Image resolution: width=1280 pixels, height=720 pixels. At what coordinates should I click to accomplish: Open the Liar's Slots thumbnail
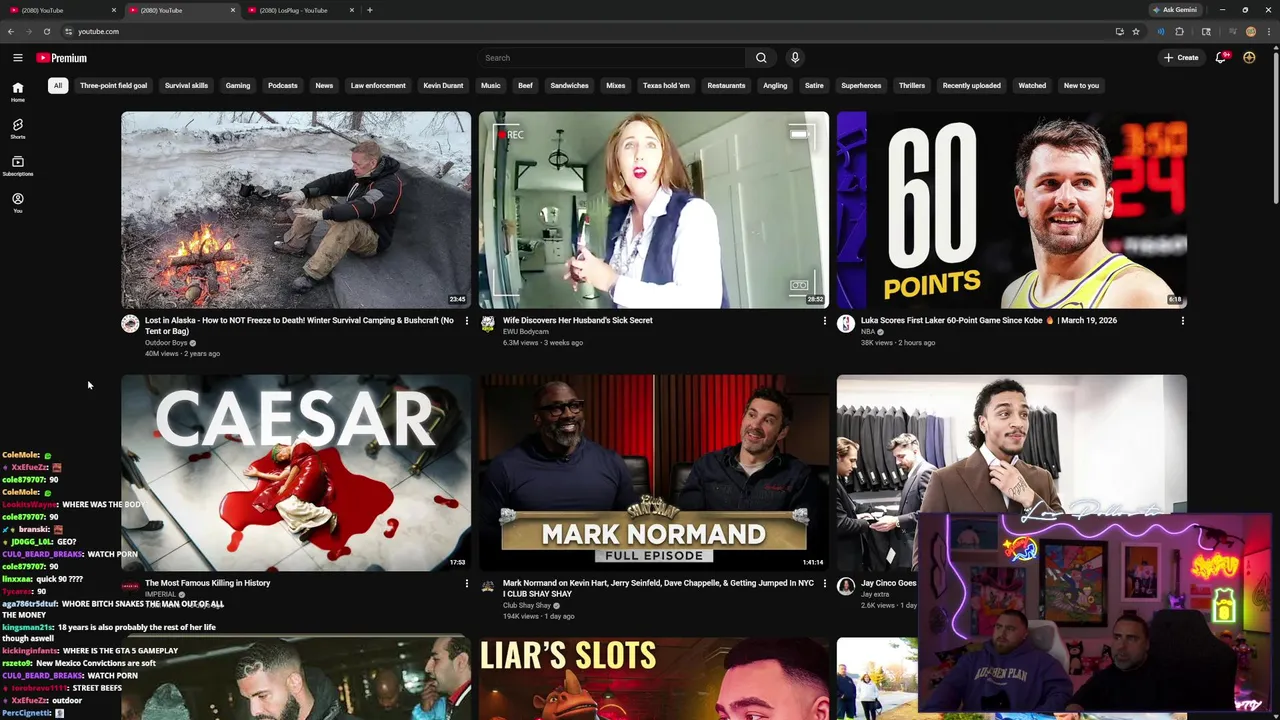pos(654,679)
